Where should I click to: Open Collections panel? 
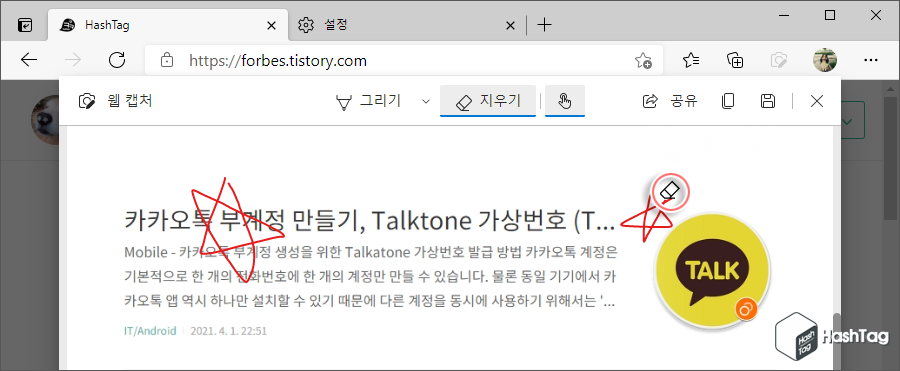[x=735, y=60]
